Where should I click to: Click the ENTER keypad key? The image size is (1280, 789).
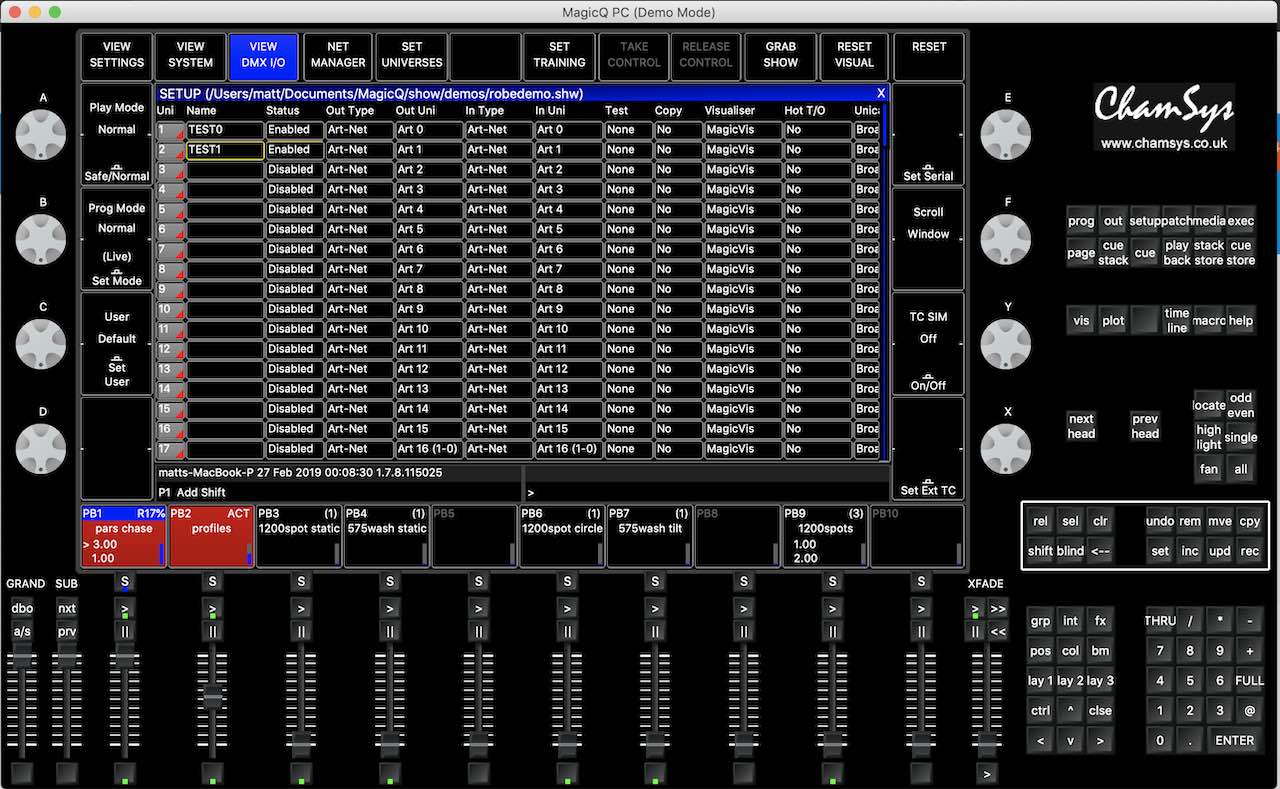1235,741
